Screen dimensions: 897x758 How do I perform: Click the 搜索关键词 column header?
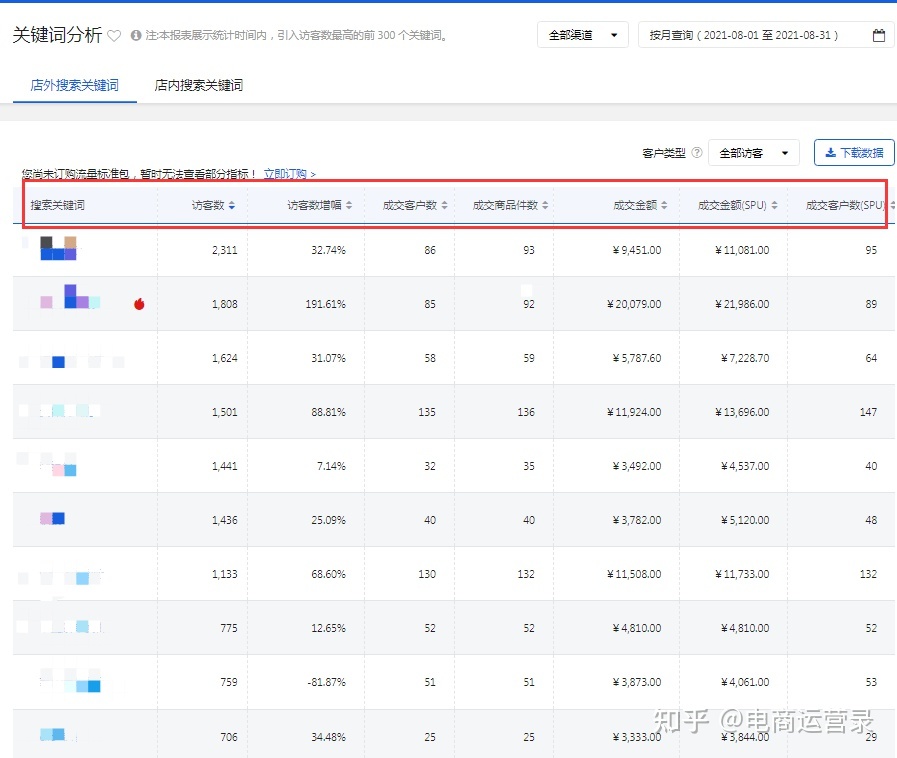tap(58, 205)
